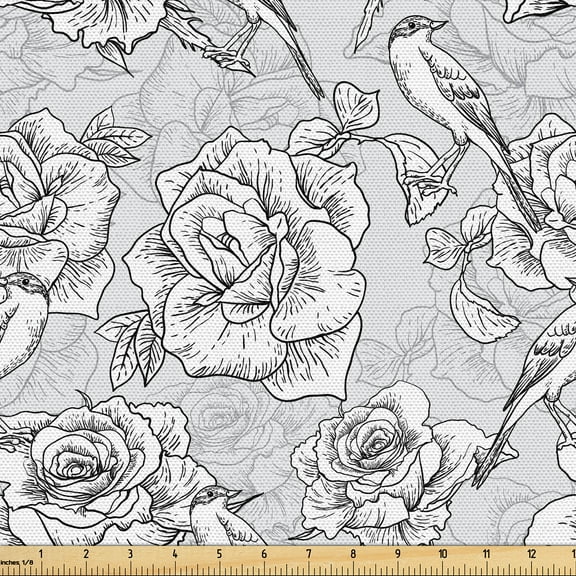The image size is (576, 576).
Task: Click the number 10 on the ruler
Action: coord(443,554)
